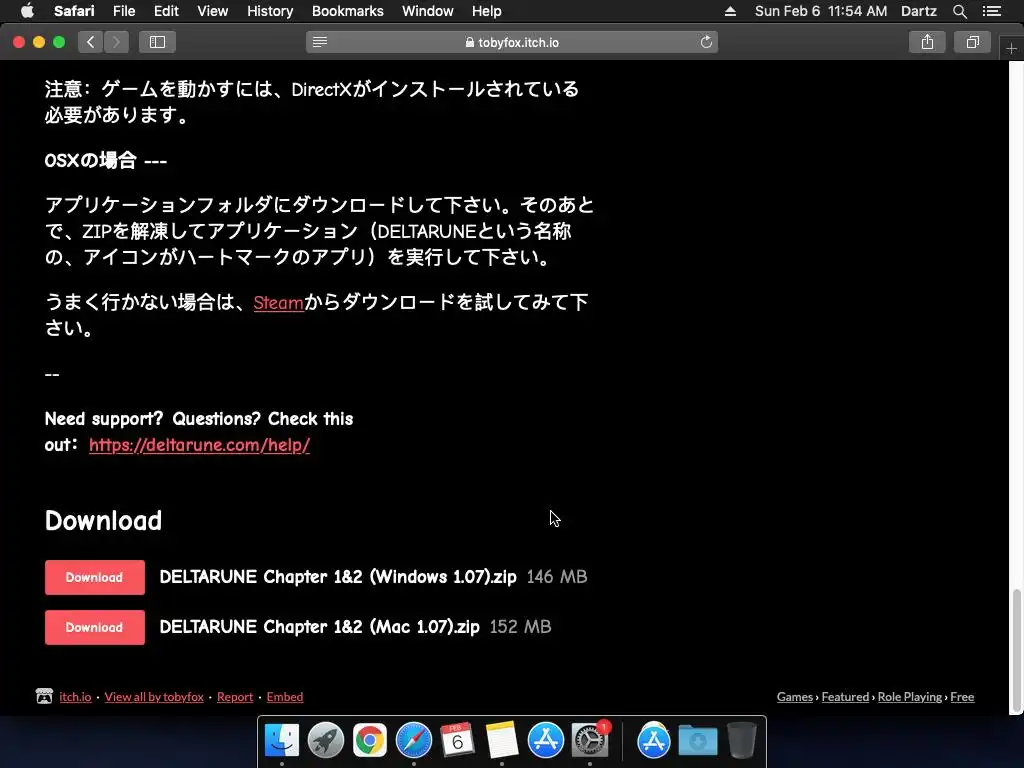Click the itch.io logo icon in footer
This screenshot has width=1024, height=768.
point(44,696)
